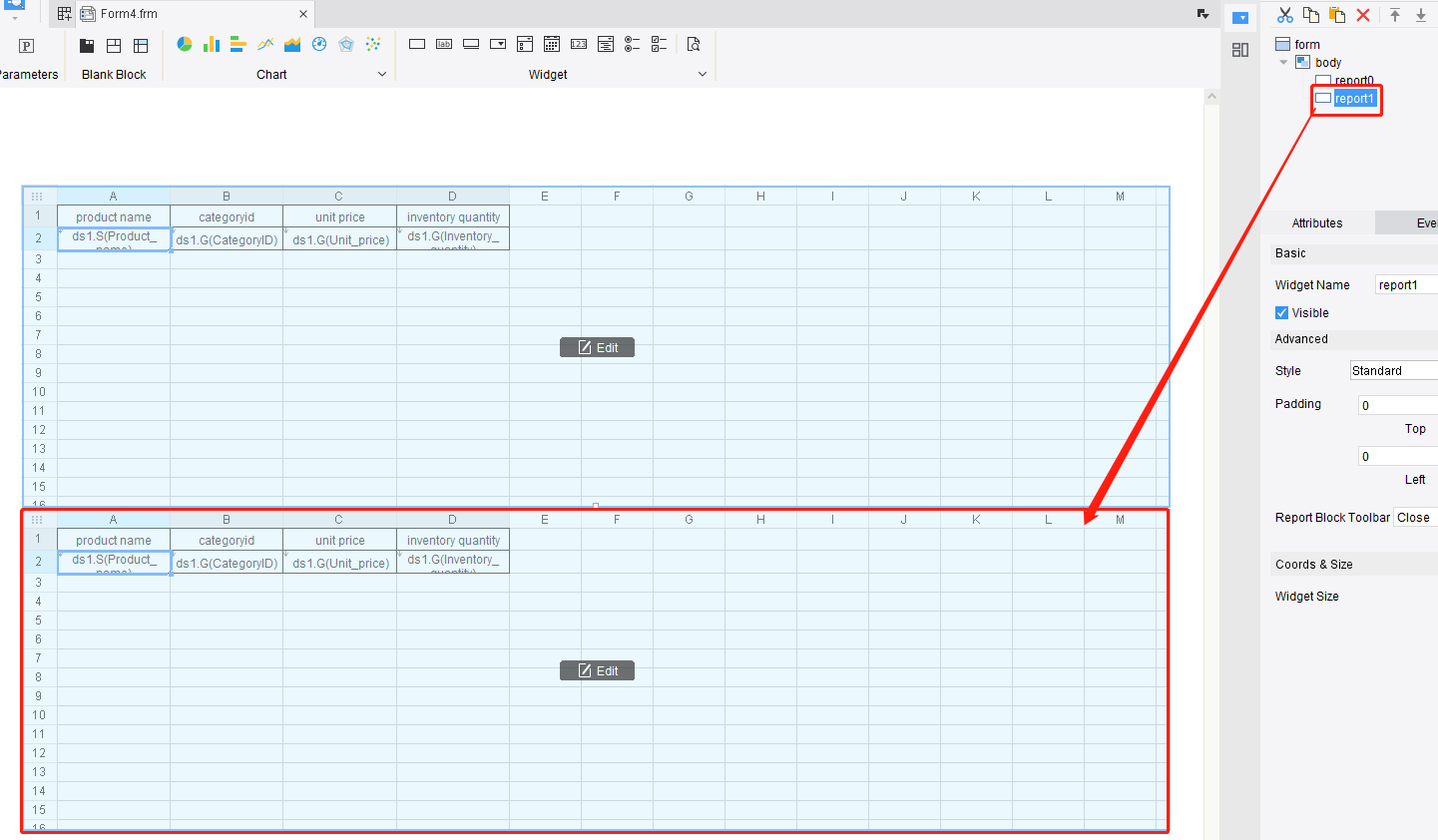
Task: Add a number widget
Action: click(x=579, y=44)
